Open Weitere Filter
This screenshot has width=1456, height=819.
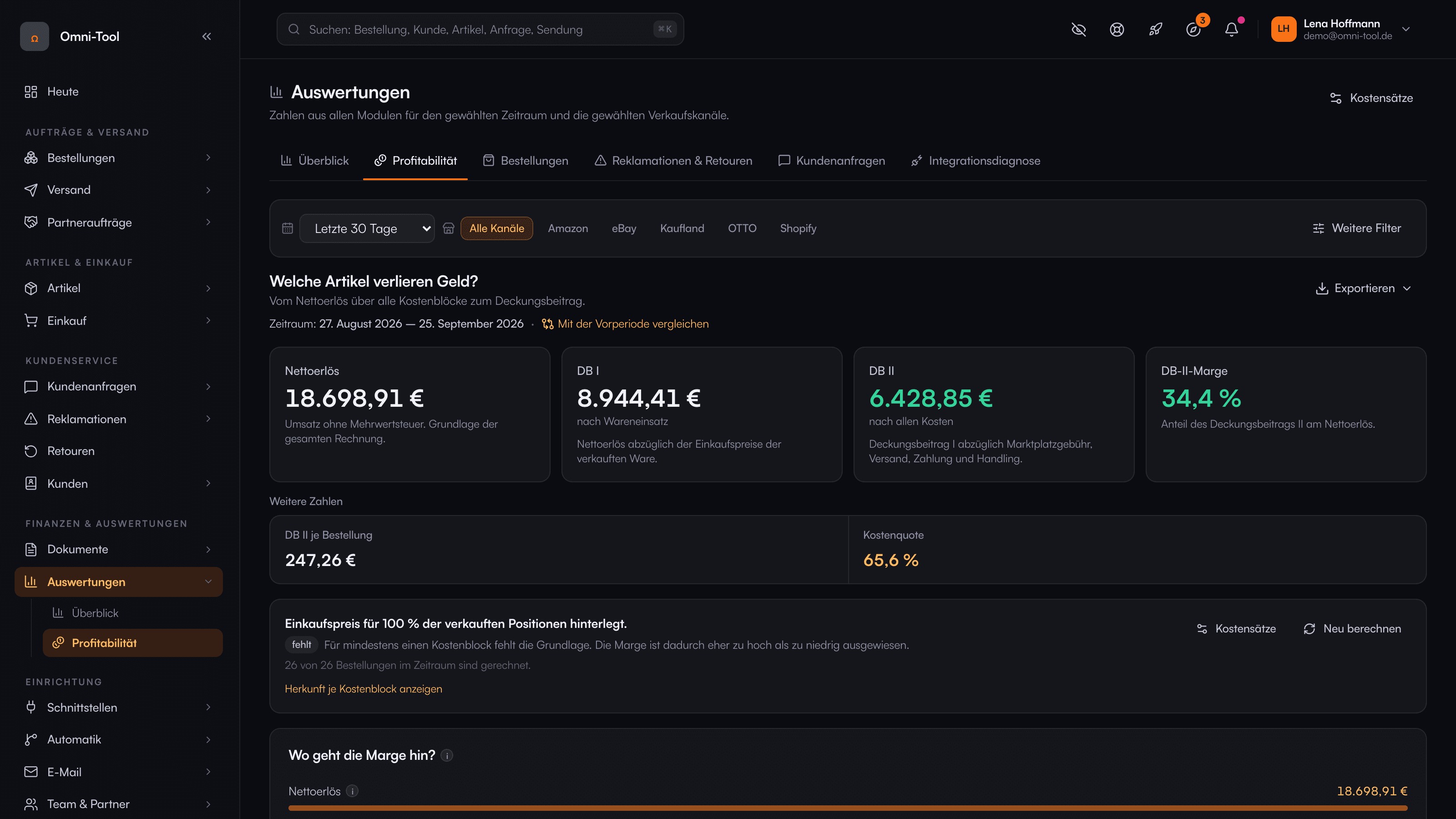click(x=1356, y=228)
